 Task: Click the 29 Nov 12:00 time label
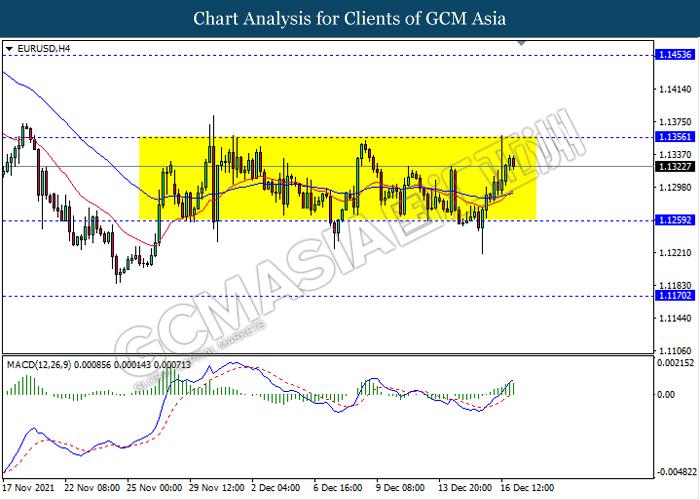click(x=217, y=487)
